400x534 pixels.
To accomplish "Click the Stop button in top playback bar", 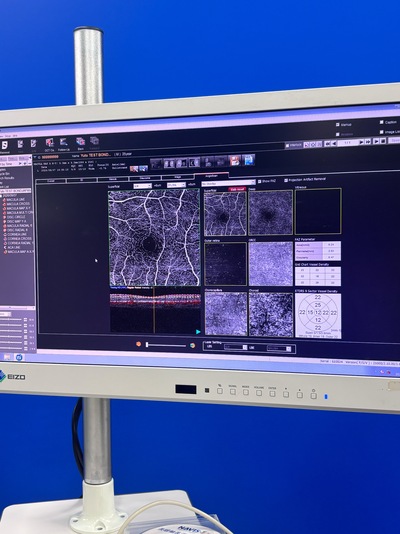I will pyautogui.click(x=383, y=141).
